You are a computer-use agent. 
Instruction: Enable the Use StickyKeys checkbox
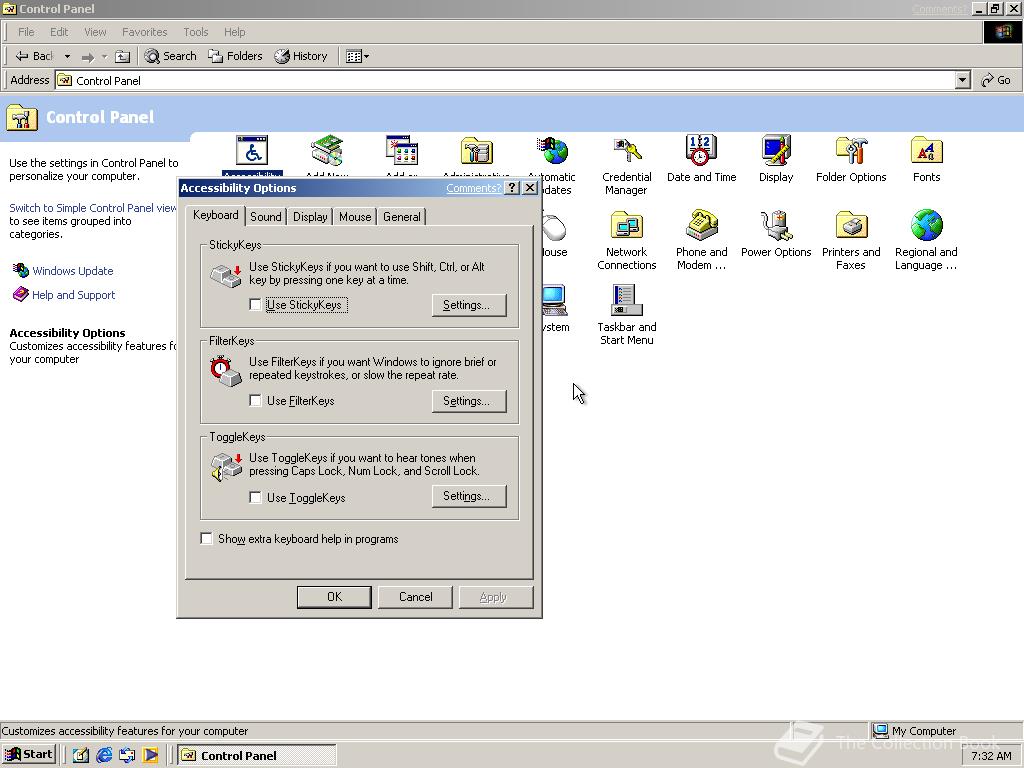tap(255, 304)
